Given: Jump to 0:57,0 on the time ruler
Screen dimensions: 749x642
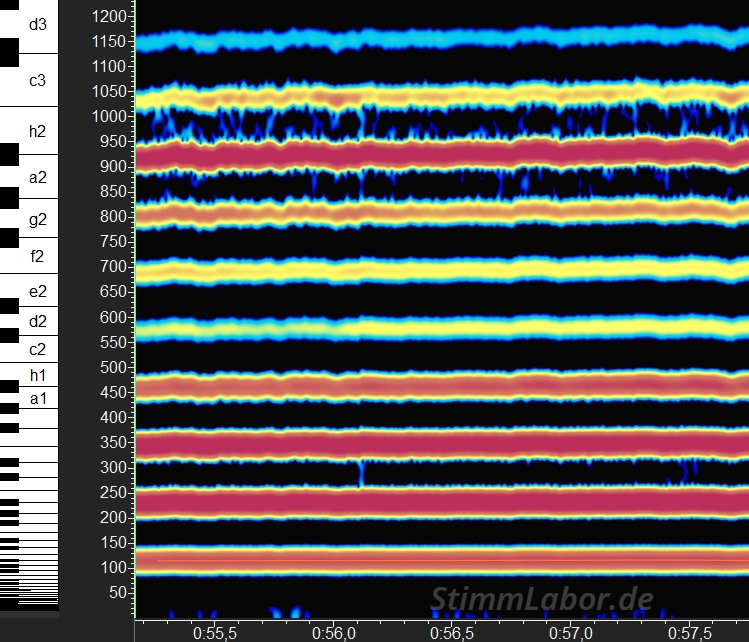Looking at the screenshot, I should (572, 633).
